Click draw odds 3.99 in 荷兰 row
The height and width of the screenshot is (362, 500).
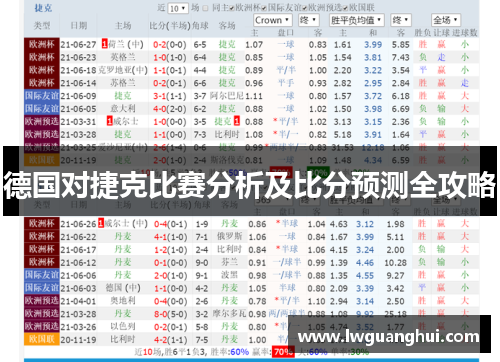373,44
